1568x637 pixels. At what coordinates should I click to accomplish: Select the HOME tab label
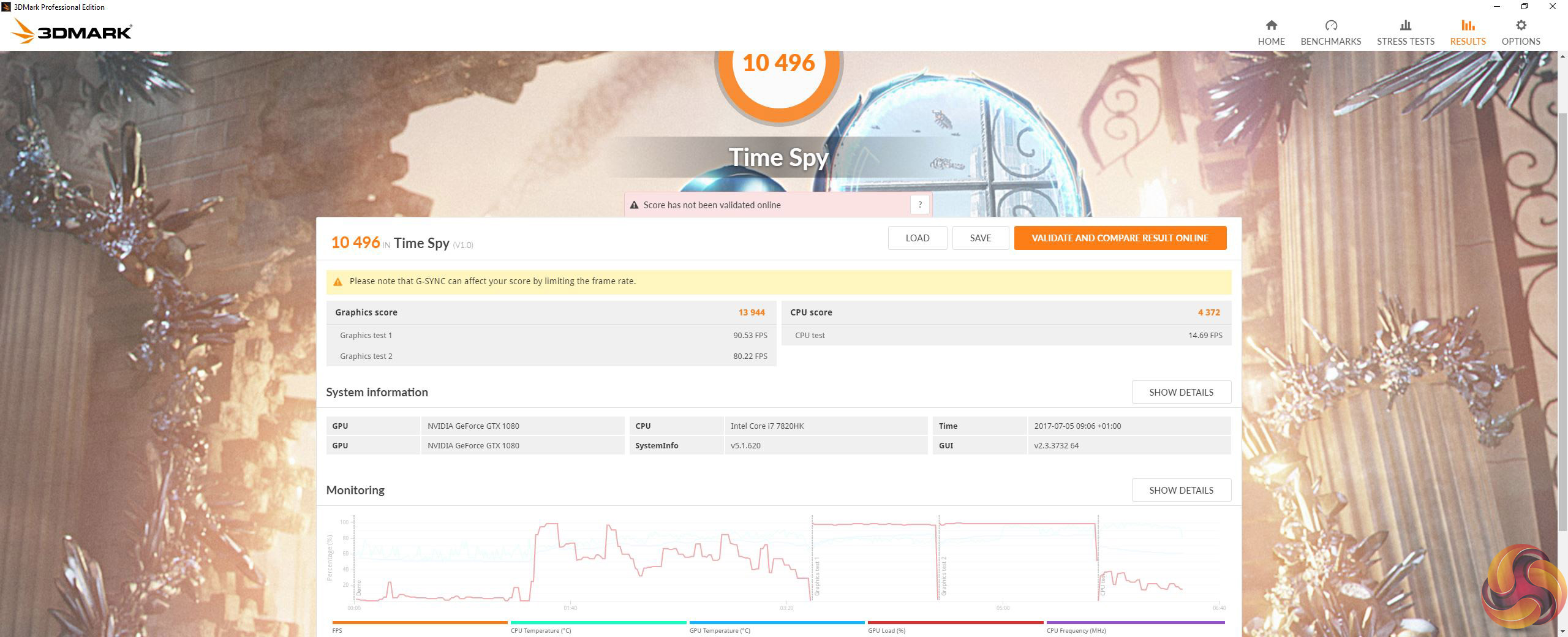click(1271, 42)
